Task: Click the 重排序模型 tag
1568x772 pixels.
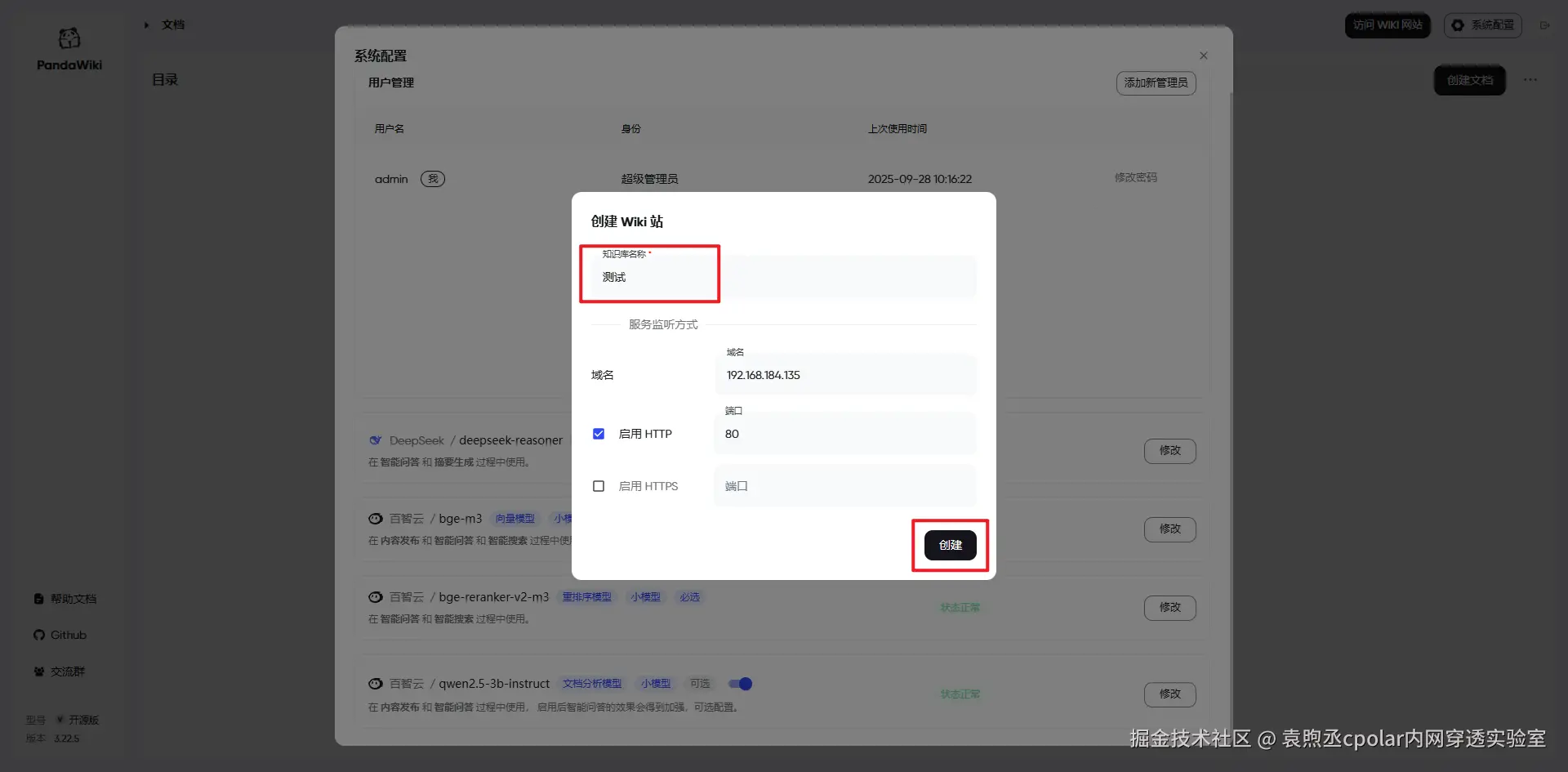Action: 587,597
